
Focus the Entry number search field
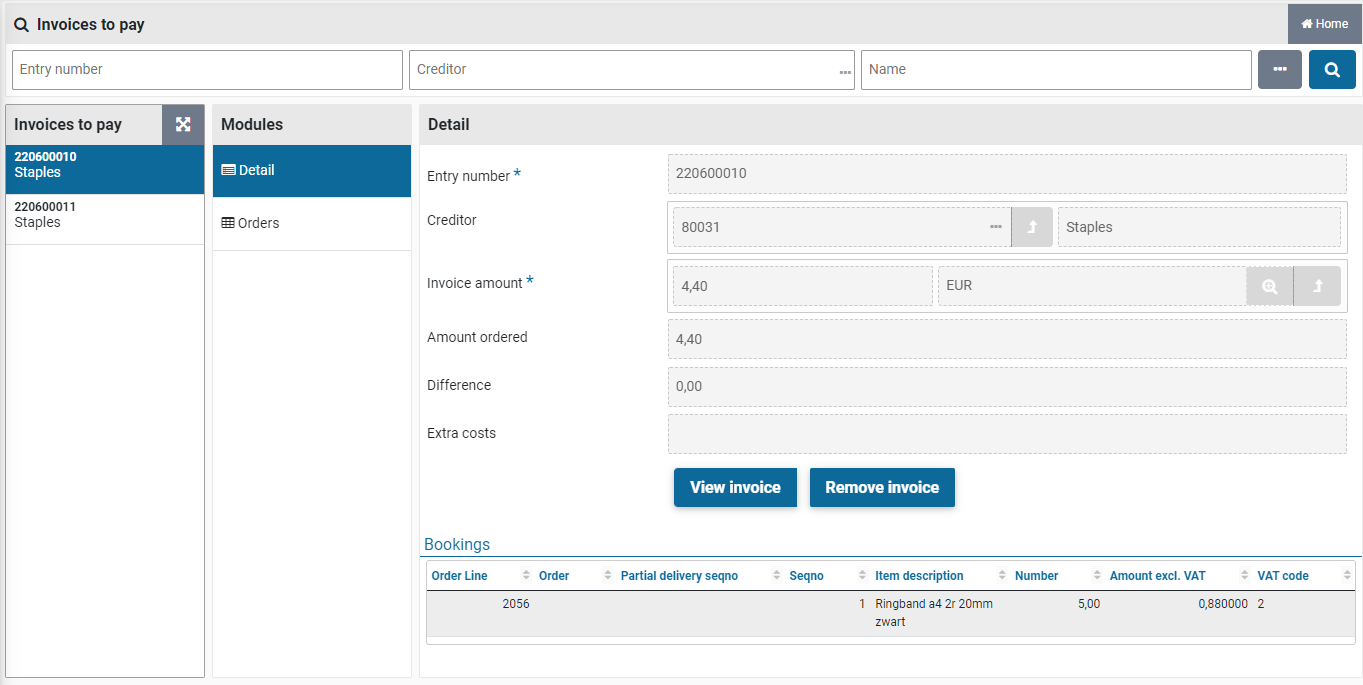(207, 70)
